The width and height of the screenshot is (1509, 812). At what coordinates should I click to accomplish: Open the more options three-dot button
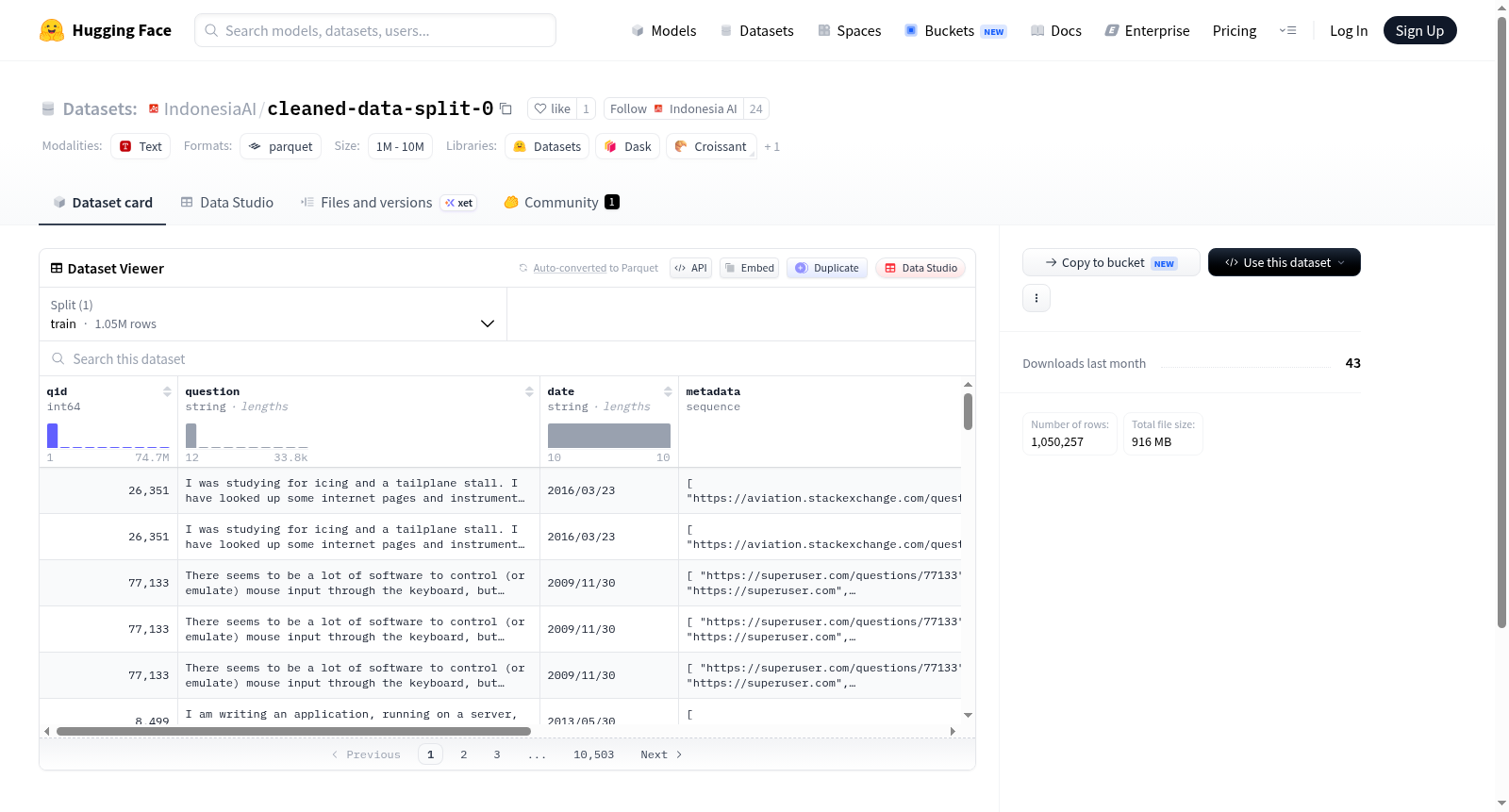click(1036, 298)
